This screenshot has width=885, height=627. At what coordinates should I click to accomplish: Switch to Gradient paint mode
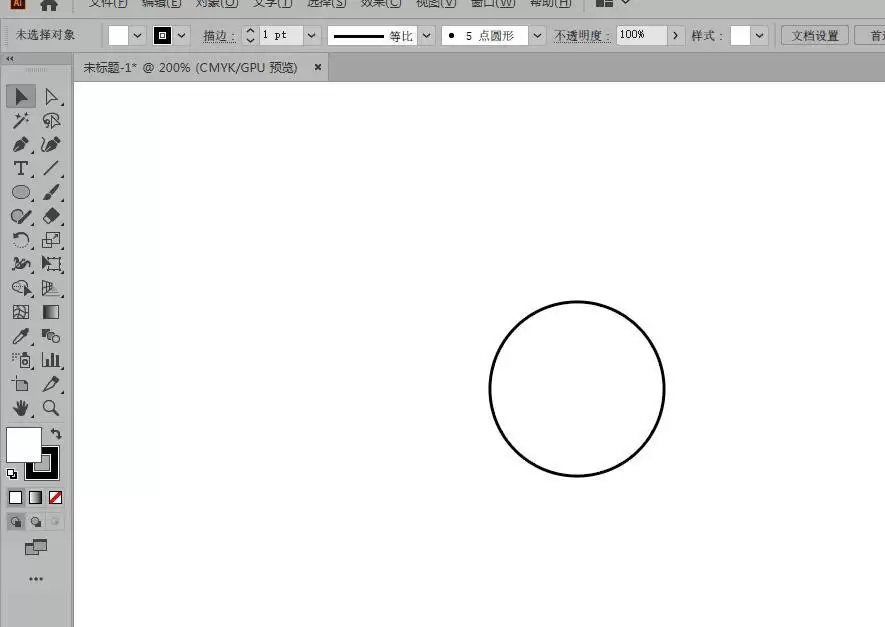[x=36, y=497]
